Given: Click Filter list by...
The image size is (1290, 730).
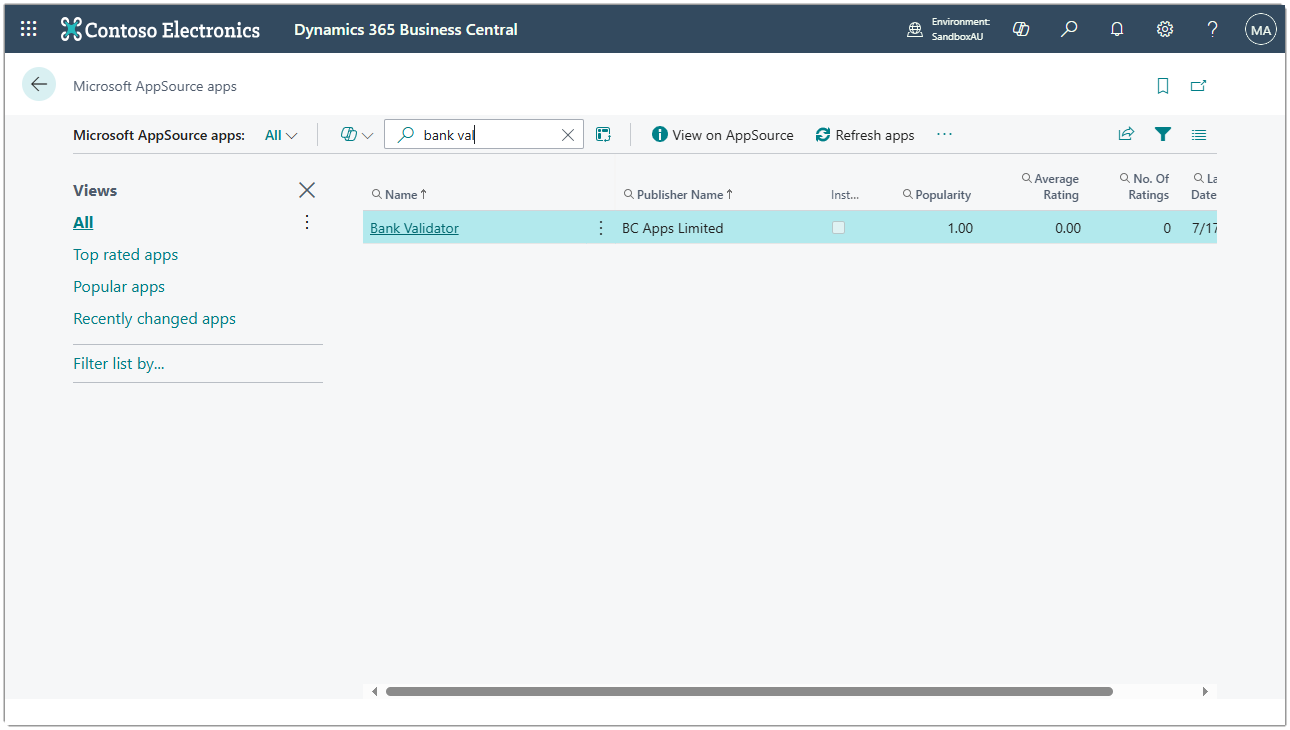Looking at the screenshot, I should click(x=119, y=364).
